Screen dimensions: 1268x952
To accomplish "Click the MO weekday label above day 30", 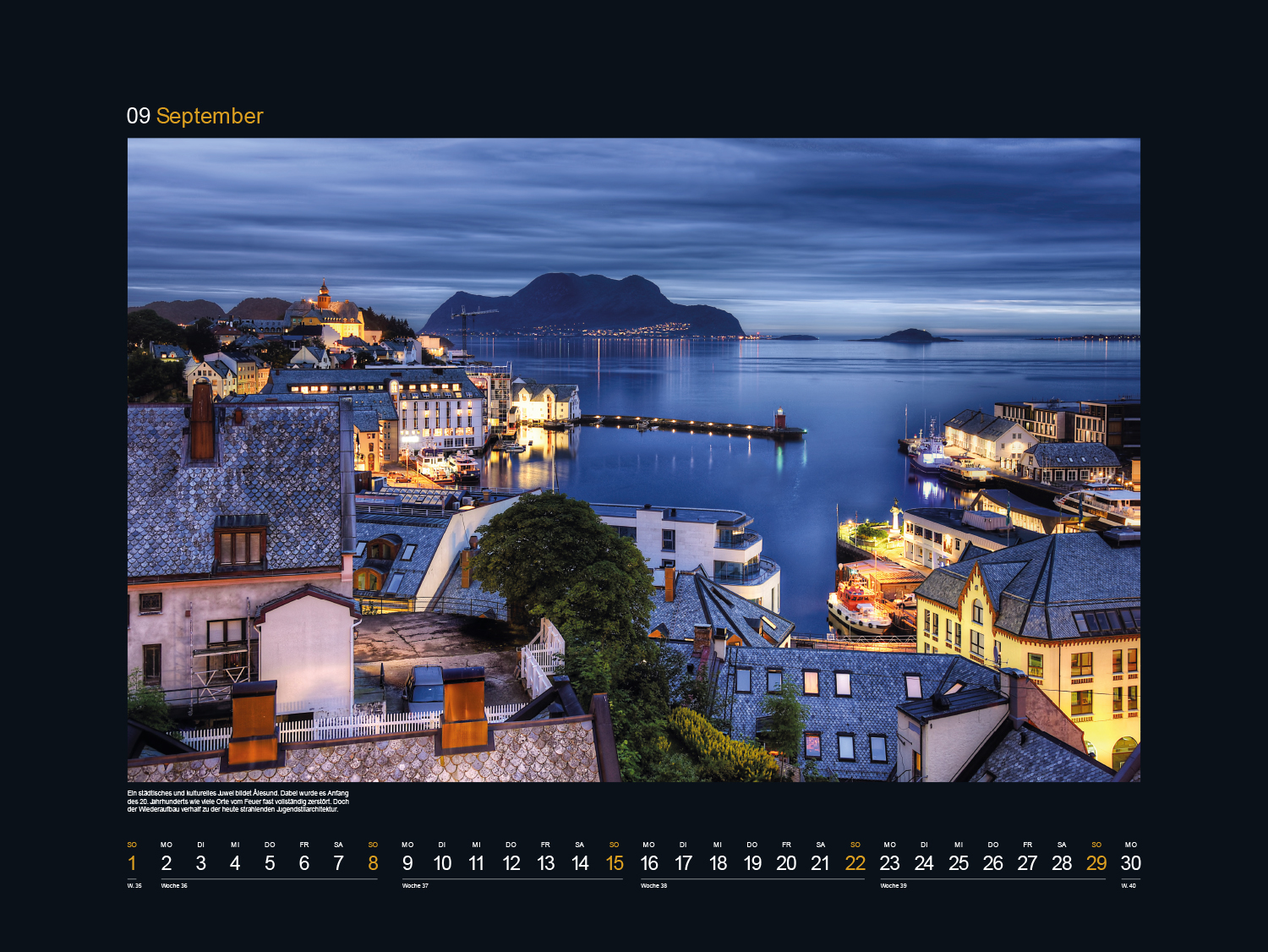I will coord(1131,845).
